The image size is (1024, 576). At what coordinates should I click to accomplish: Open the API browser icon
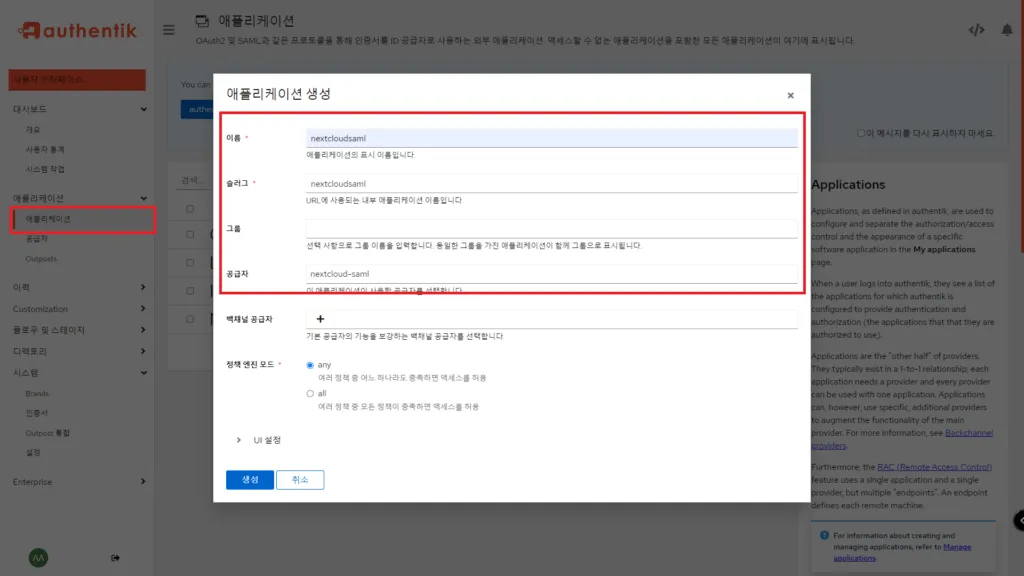coord(977,29)
